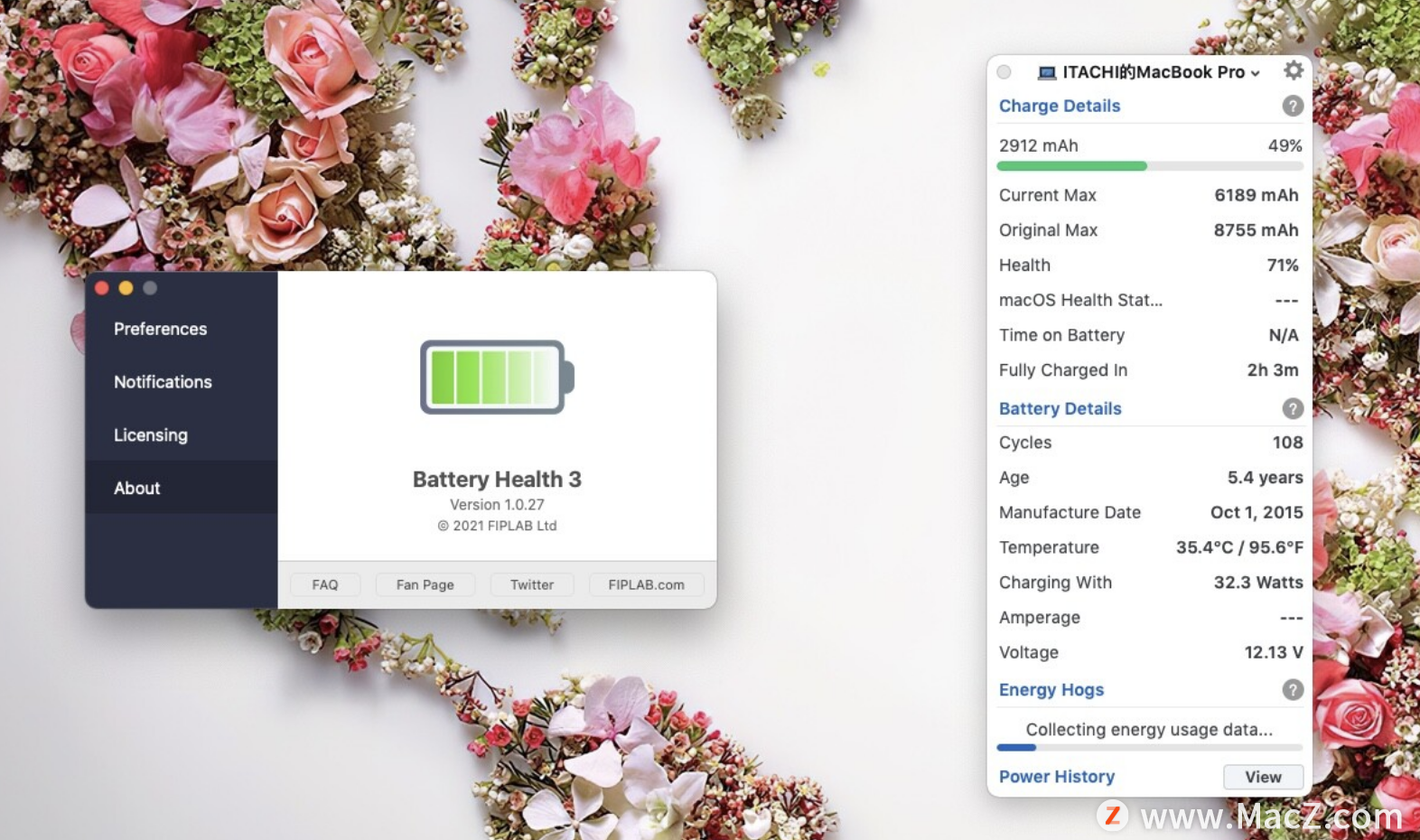
Task: Click the Manufacture Date label
Action: tap(1070, 512)
